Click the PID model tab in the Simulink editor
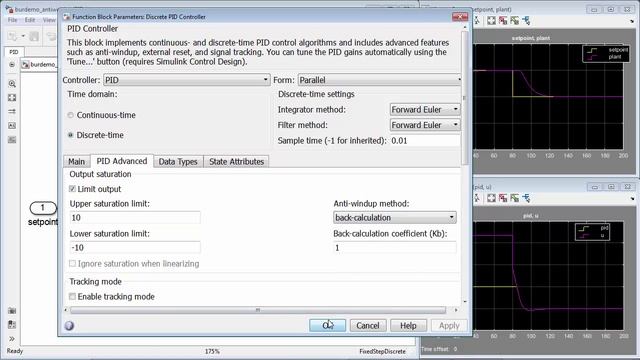This screenshot has width=640, height=360. (x=14, y=52)
